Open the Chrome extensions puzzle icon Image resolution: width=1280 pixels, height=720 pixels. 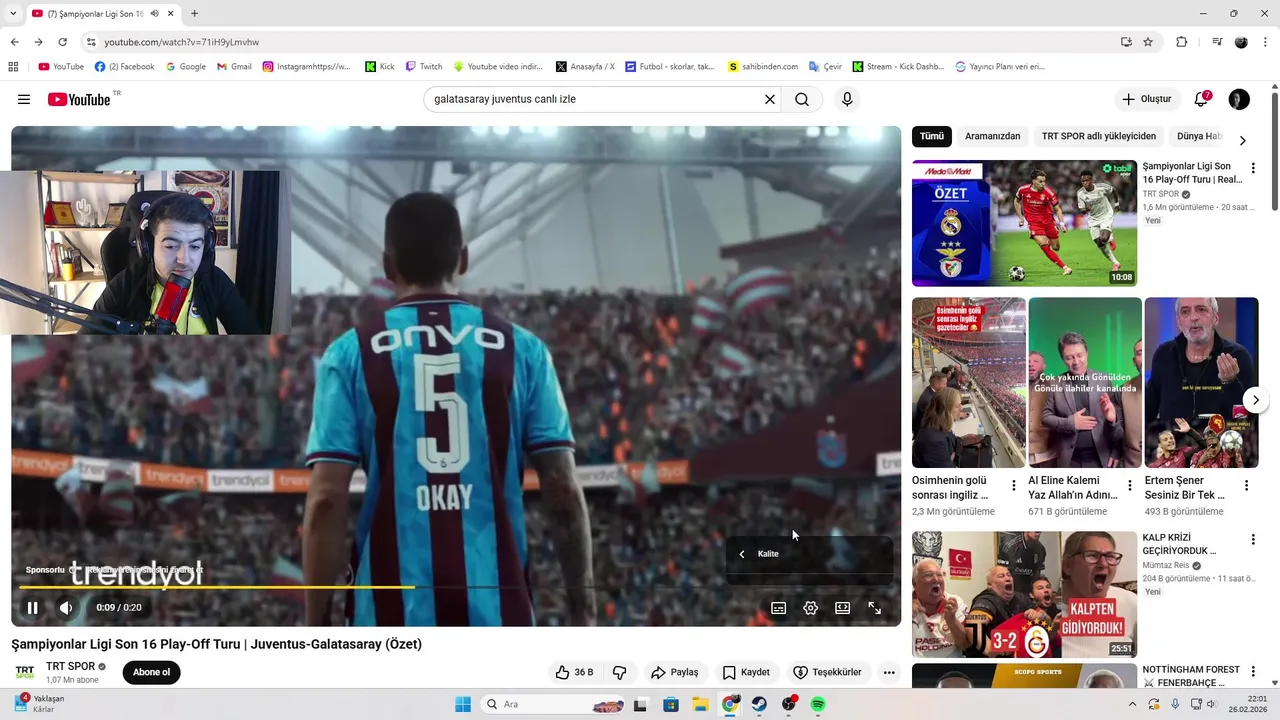click(1181, 42)
